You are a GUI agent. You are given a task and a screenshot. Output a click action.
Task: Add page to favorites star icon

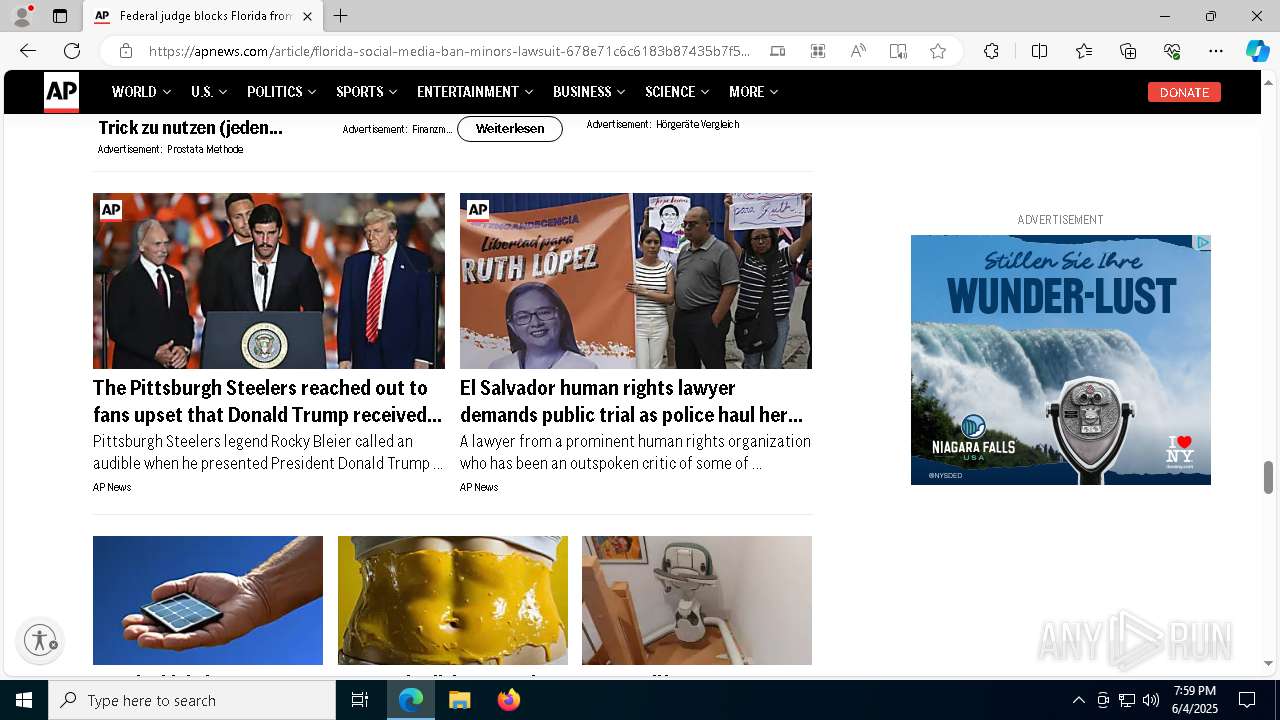coord(938,51)
